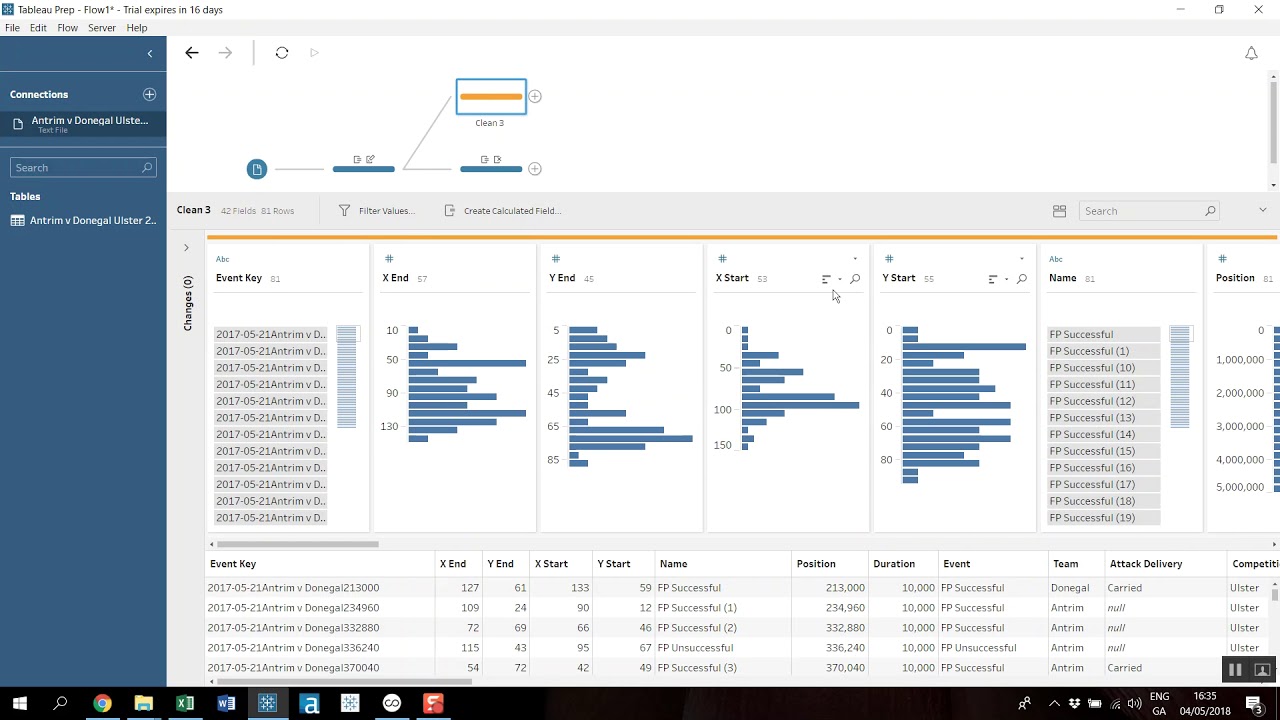Viewport: 1280px width, 720px height.
Task: Click Duration column header in grid
Action: [894, 564]
